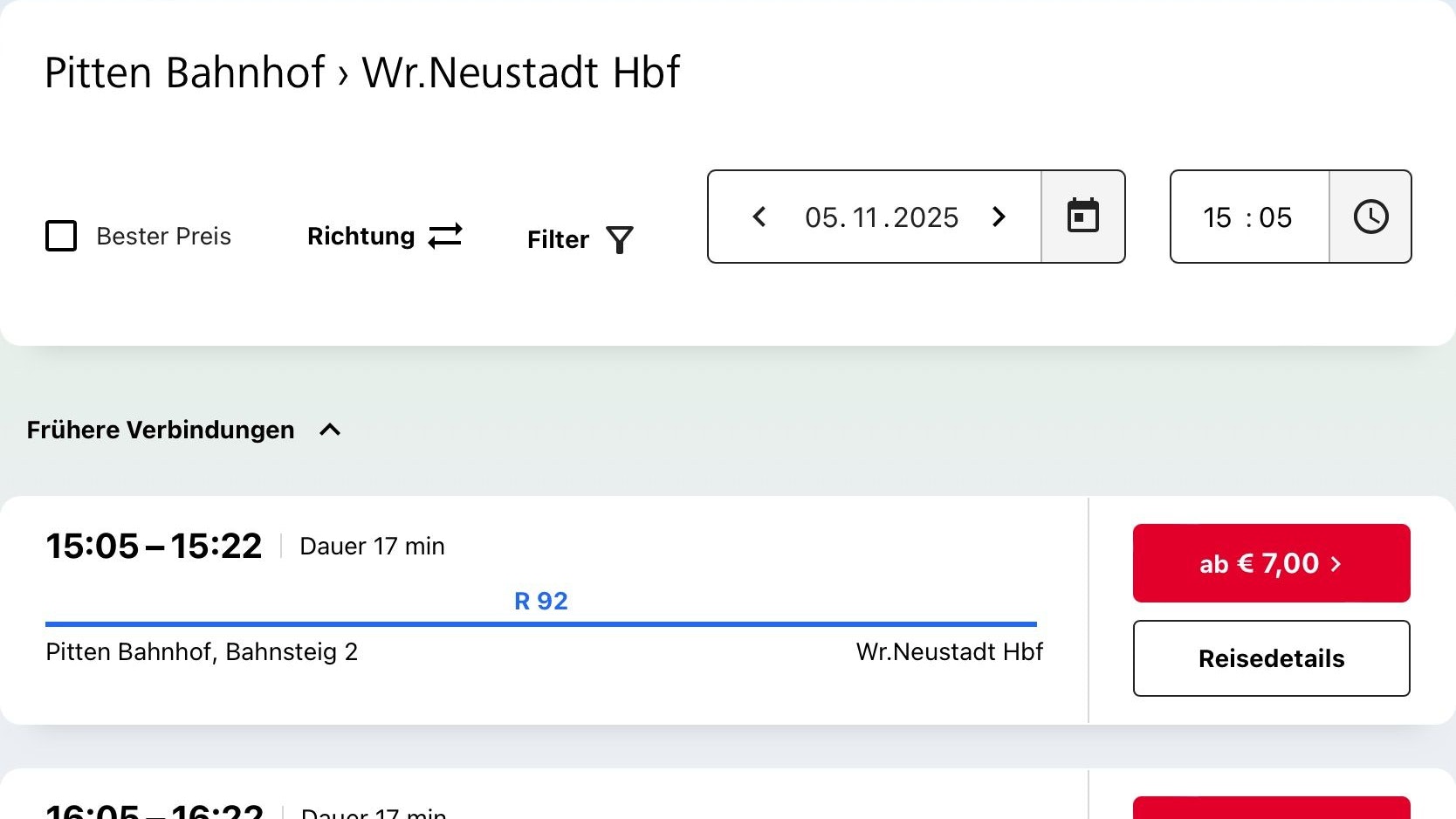Open the clock time picker icon
Viewport: 1456px width, 819px height.
pos(1370,217)
